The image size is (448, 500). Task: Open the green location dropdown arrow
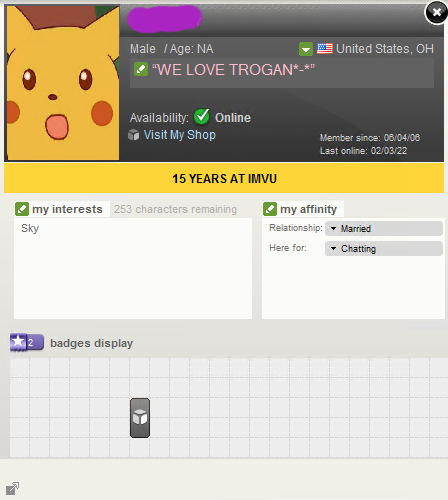306,49
